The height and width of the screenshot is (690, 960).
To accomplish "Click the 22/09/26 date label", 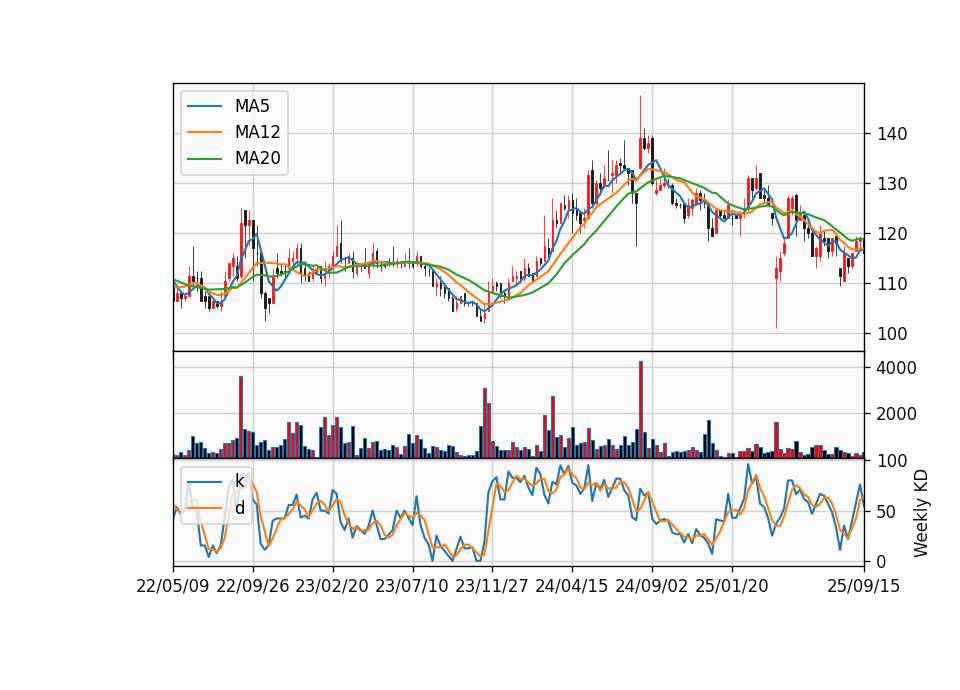I will [x=253, y=586].
